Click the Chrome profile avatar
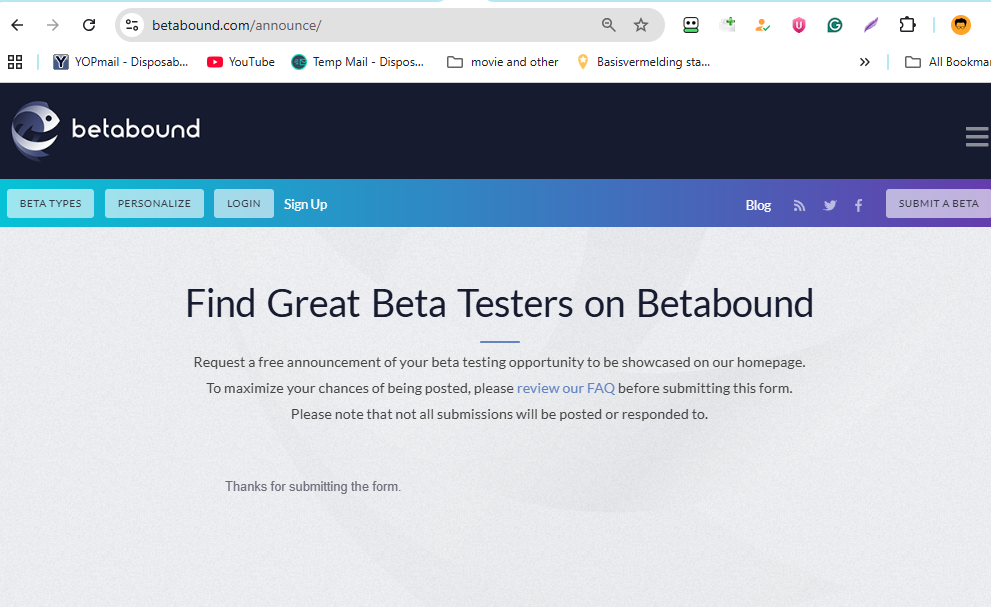 [x=960, y=25]
